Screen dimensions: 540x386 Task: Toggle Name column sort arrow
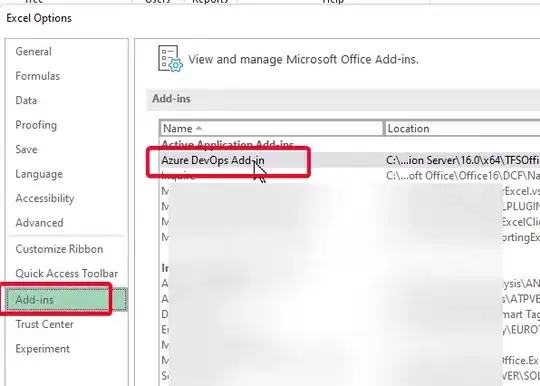(199, 128)
